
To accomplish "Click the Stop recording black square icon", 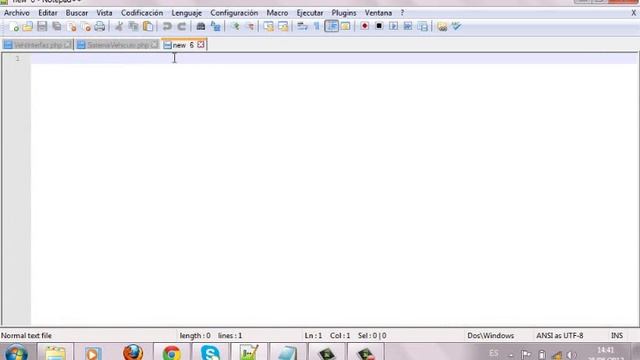I will pyautogui.click(x=379, y=26).
